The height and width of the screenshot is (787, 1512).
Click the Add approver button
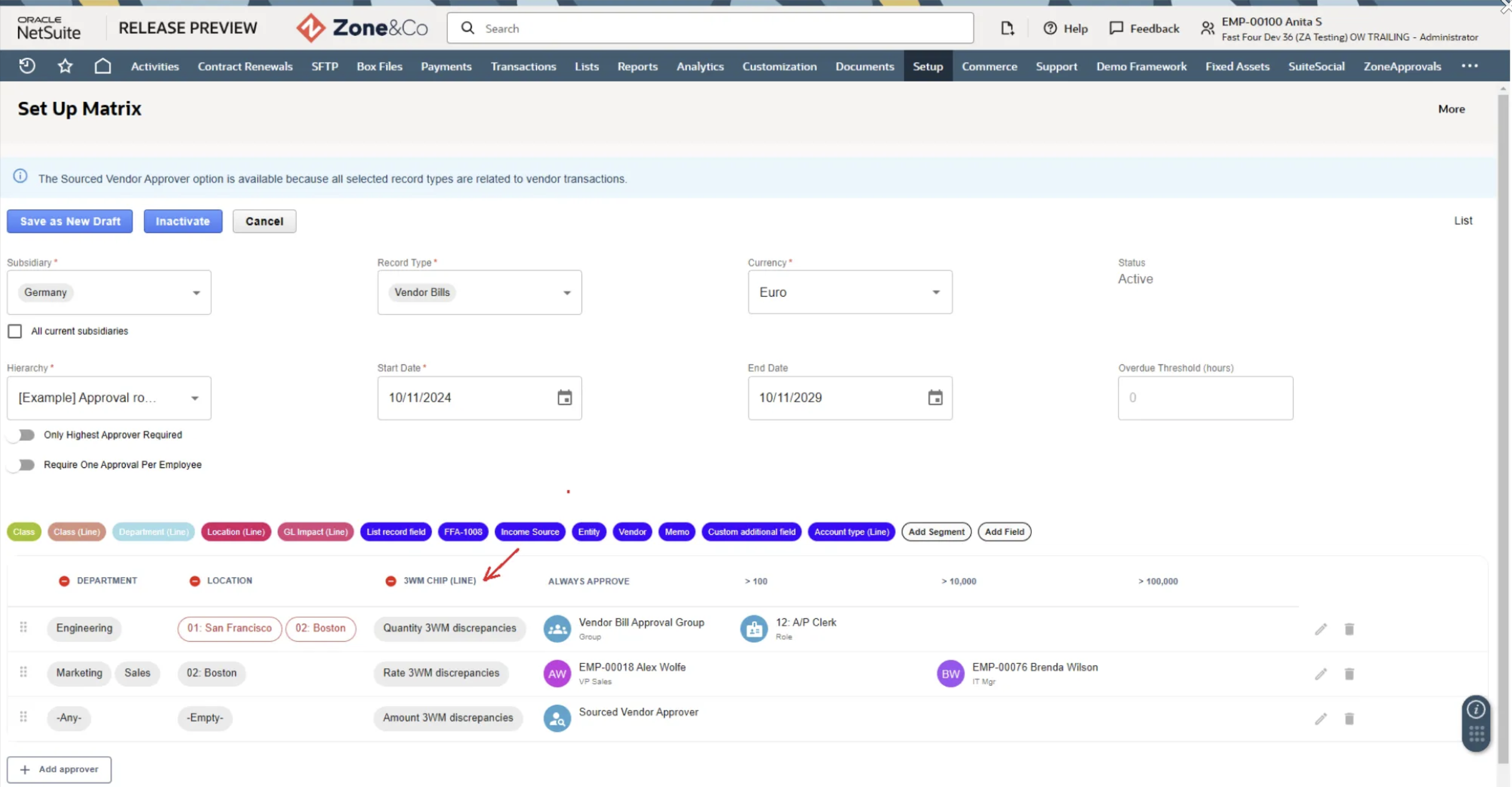pos(59,769)
